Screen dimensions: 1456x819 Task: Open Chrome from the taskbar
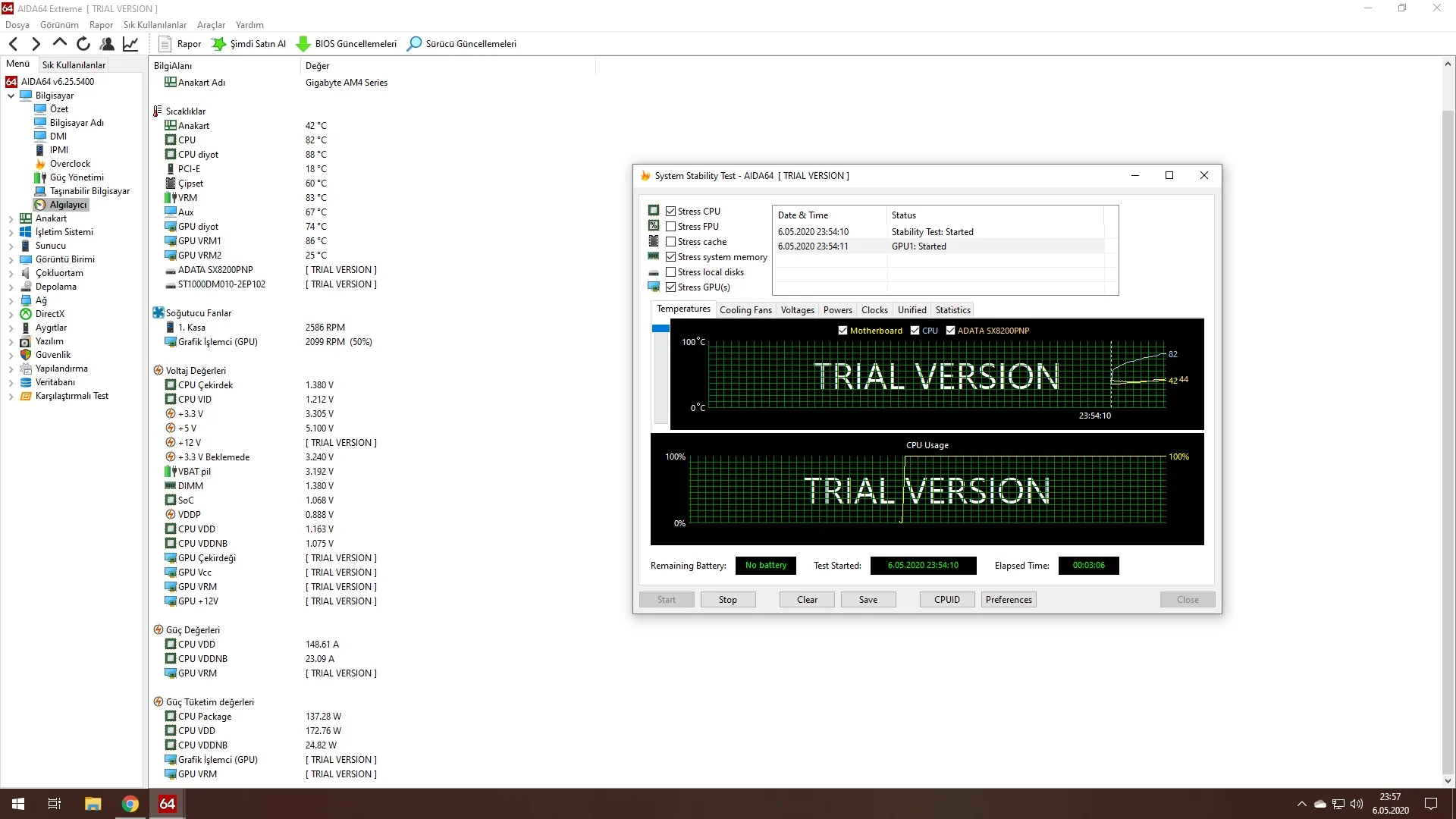tap(130, 804)
